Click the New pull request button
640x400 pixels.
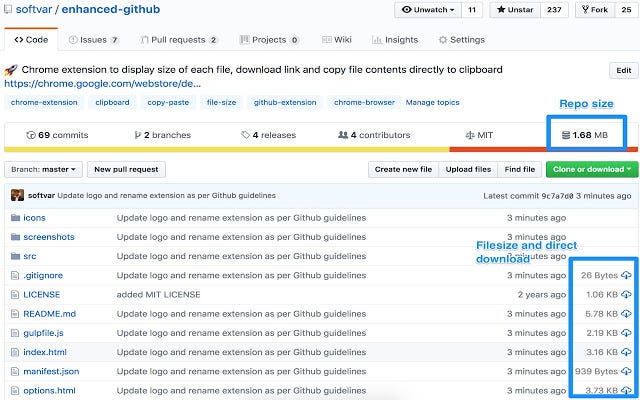point(126,169)
